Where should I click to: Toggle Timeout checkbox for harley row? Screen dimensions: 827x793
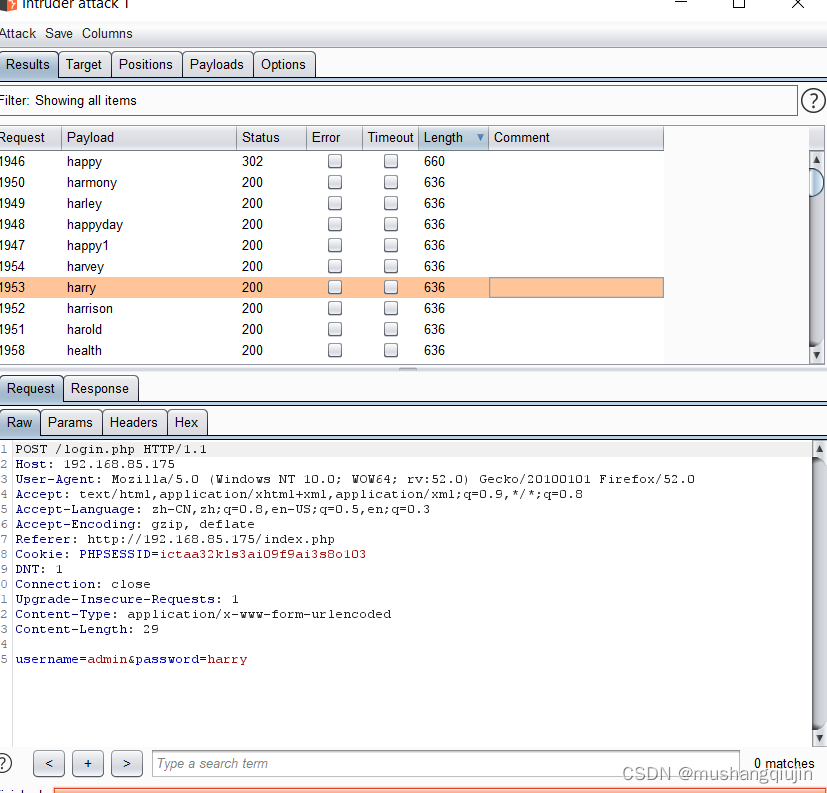point(391,203)
